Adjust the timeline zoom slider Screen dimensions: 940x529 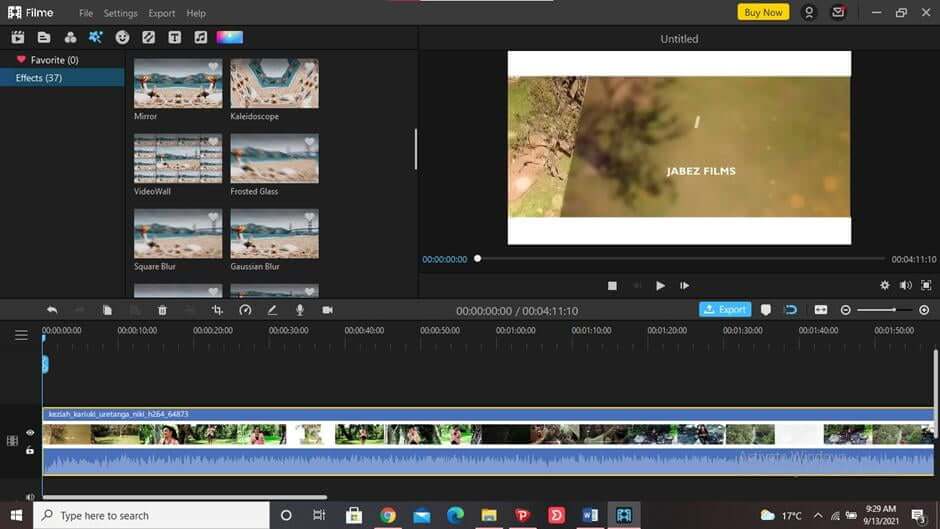click(x=885, y=310)
